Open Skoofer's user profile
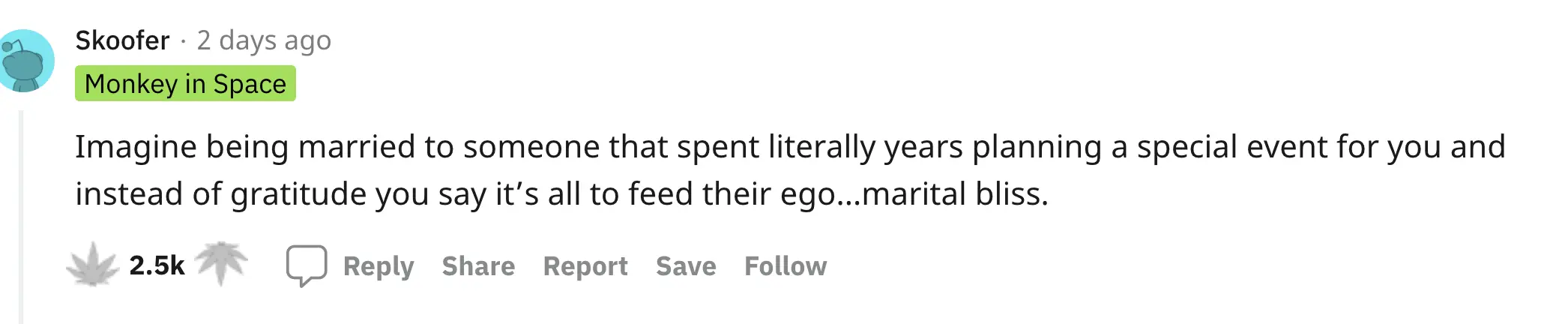The width and height of the screenshot is (1568, 324). (x=122, y=40)
